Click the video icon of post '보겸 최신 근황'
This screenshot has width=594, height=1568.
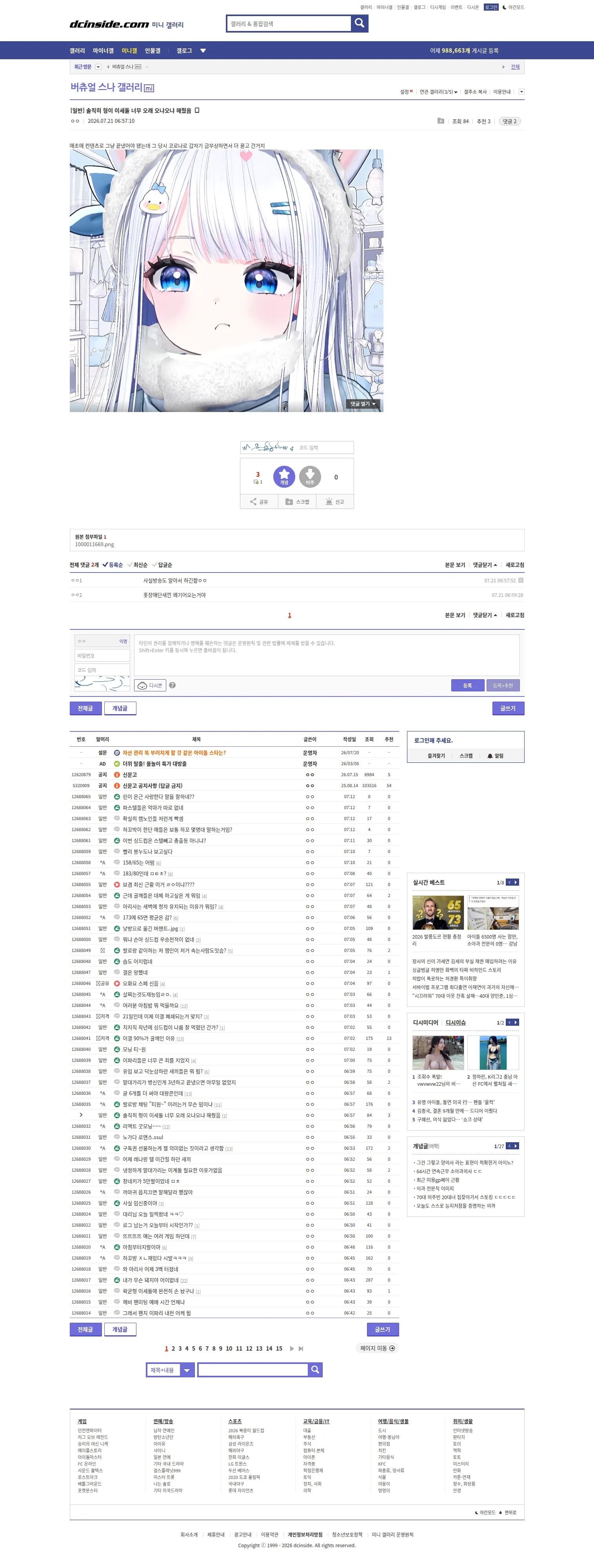(x=117, y=884)
